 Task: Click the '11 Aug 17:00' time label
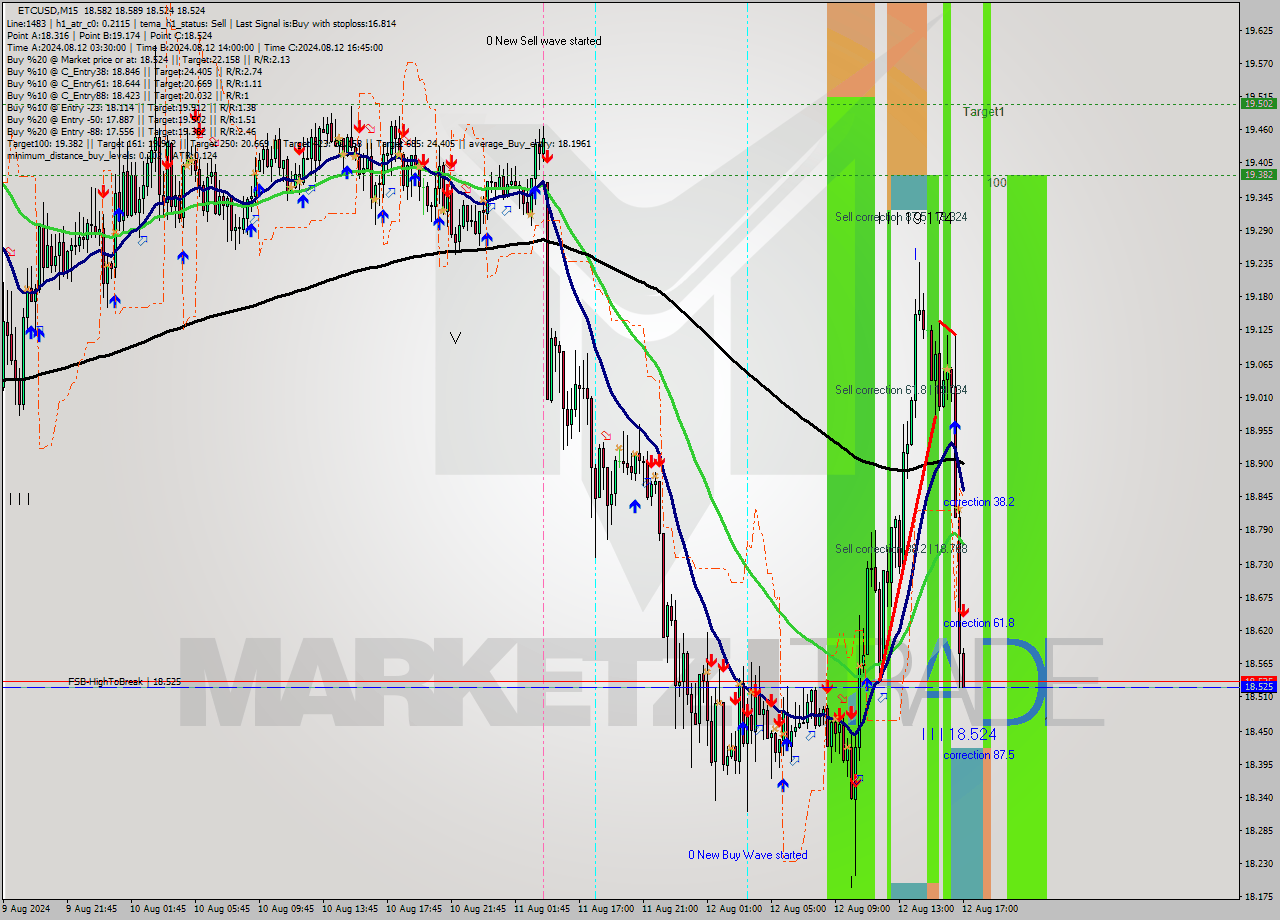tap(606, 909)
